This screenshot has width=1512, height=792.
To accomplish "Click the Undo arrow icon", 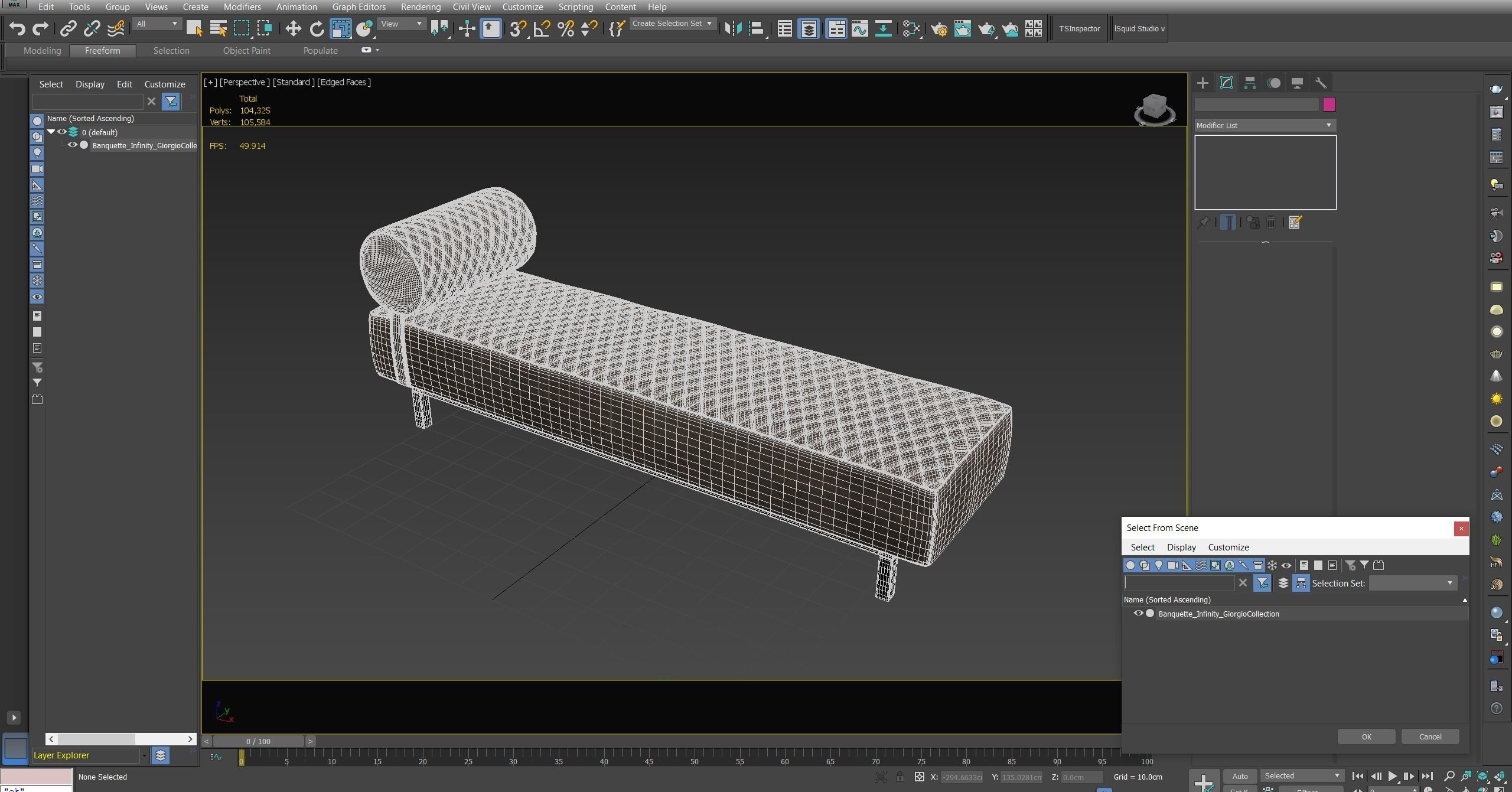I will tap(17, 28).
